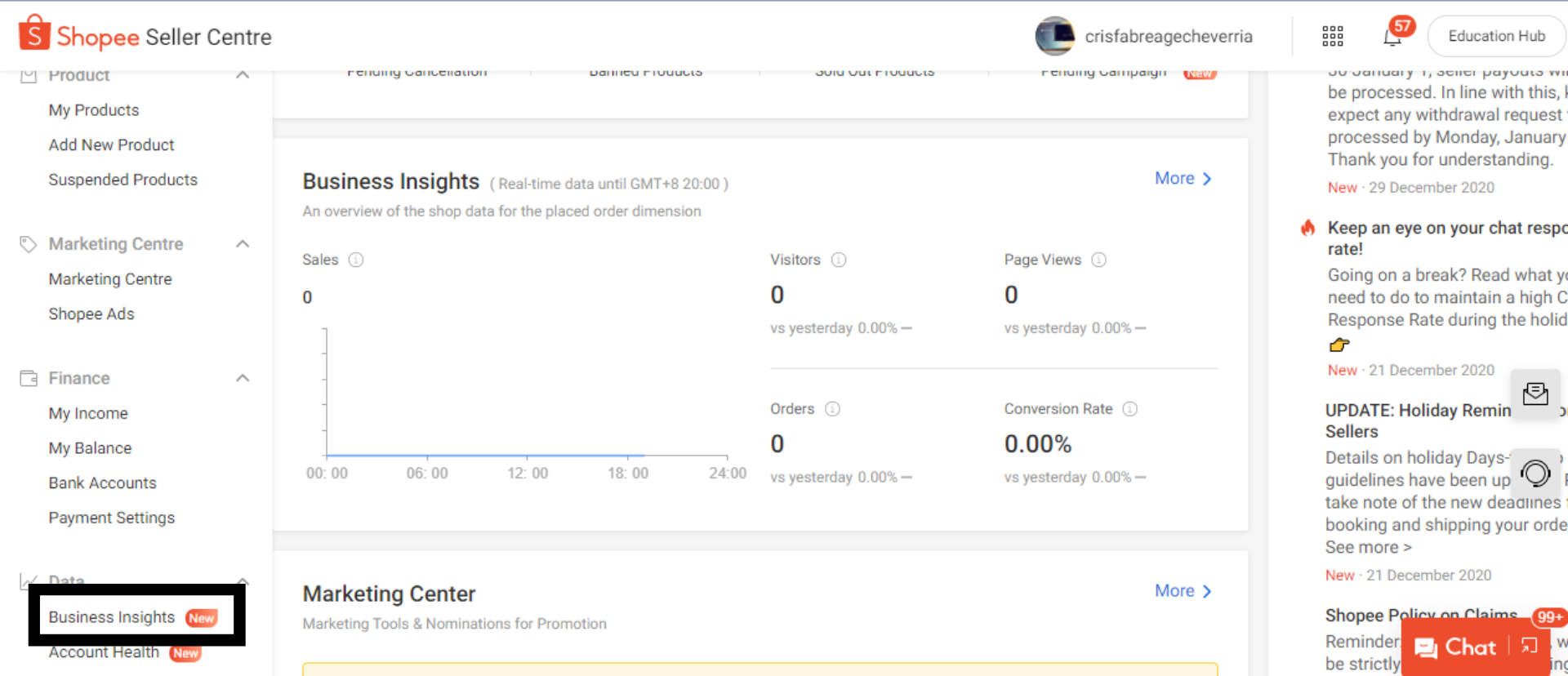Image resolution: width=1568 pixels, height=676 pixels.
Task: Click the Visitors value 0
Action: (777, 295)
